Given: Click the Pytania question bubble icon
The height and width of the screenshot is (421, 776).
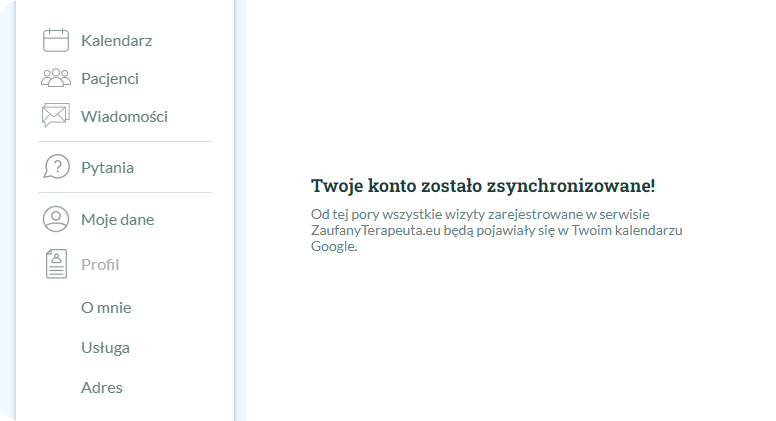Looking at the screenshot, I should coord(56,167).
